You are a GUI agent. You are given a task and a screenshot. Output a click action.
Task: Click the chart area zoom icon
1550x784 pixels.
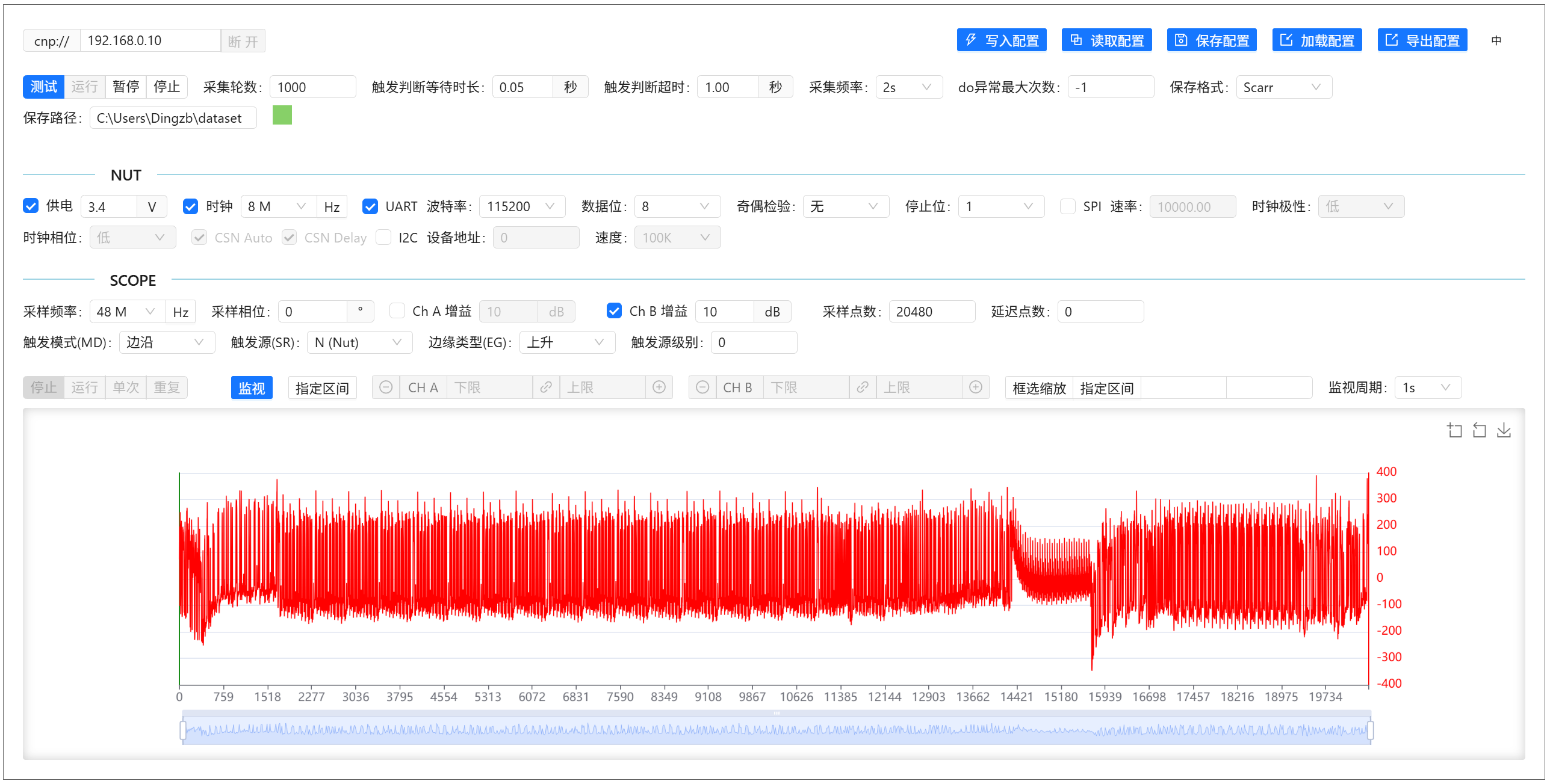[1454, 430]
